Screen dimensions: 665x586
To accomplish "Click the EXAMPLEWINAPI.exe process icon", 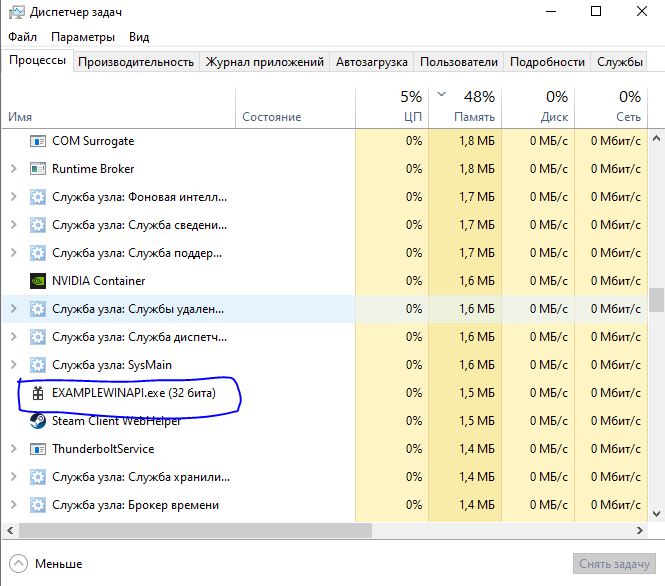I will 38,393.
